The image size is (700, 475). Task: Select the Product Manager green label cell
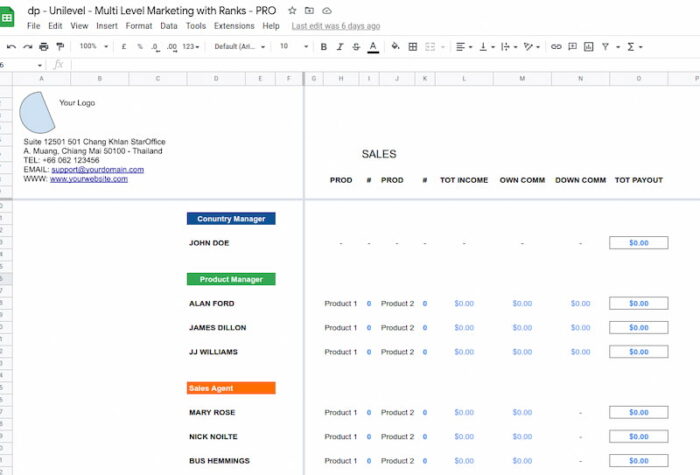(231, 279)
